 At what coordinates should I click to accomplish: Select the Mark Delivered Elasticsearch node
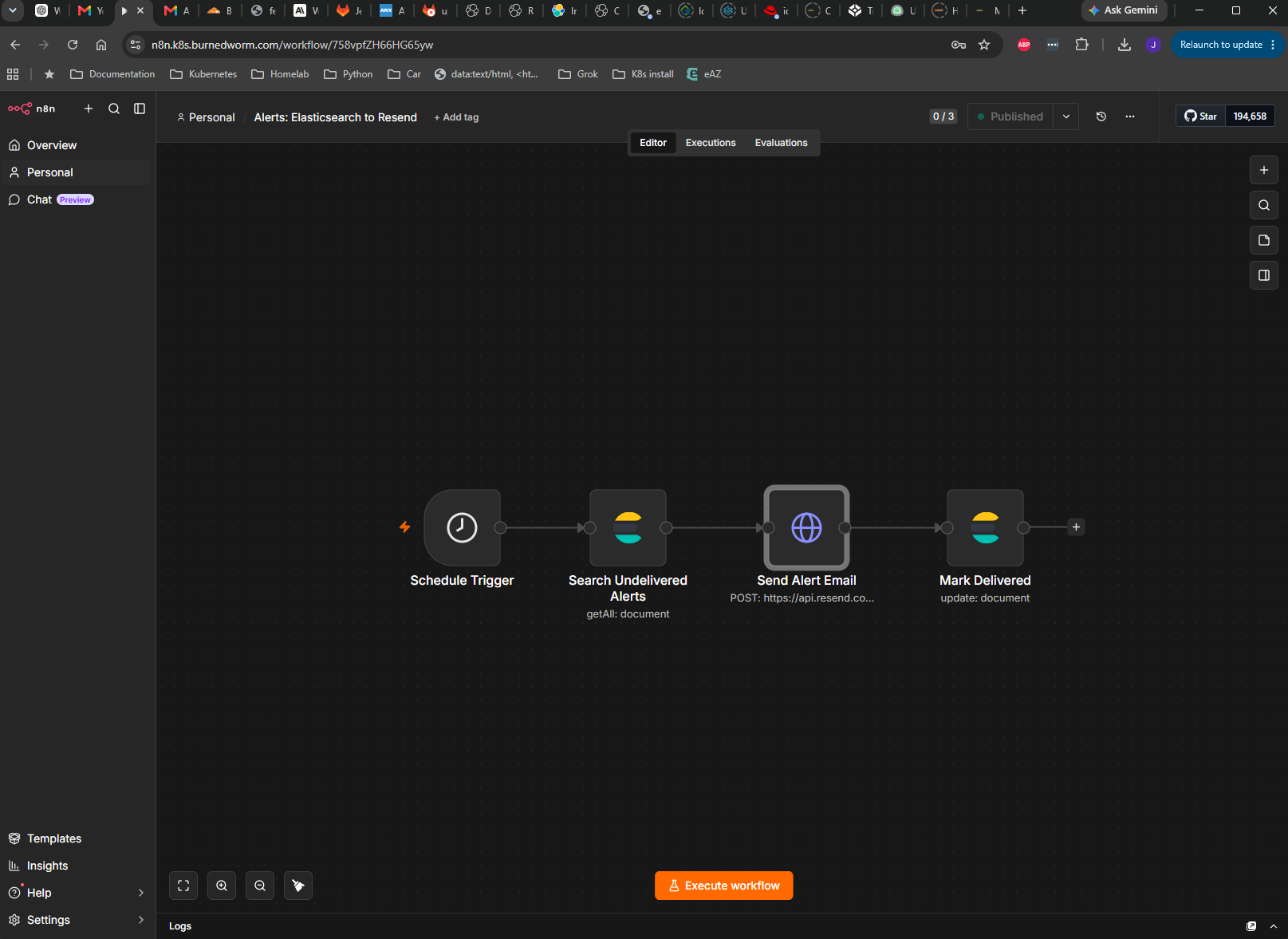[x=985, y=527]
